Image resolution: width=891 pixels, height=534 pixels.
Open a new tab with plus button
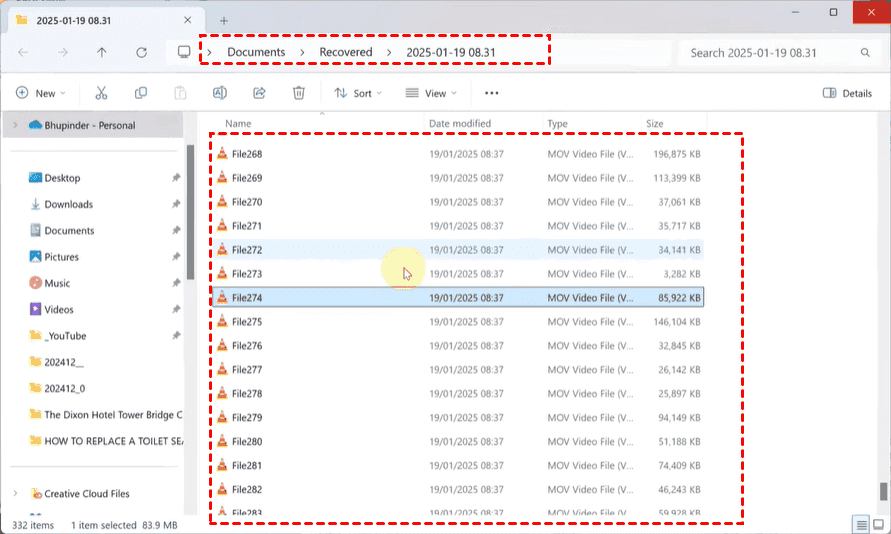point(224,20)
